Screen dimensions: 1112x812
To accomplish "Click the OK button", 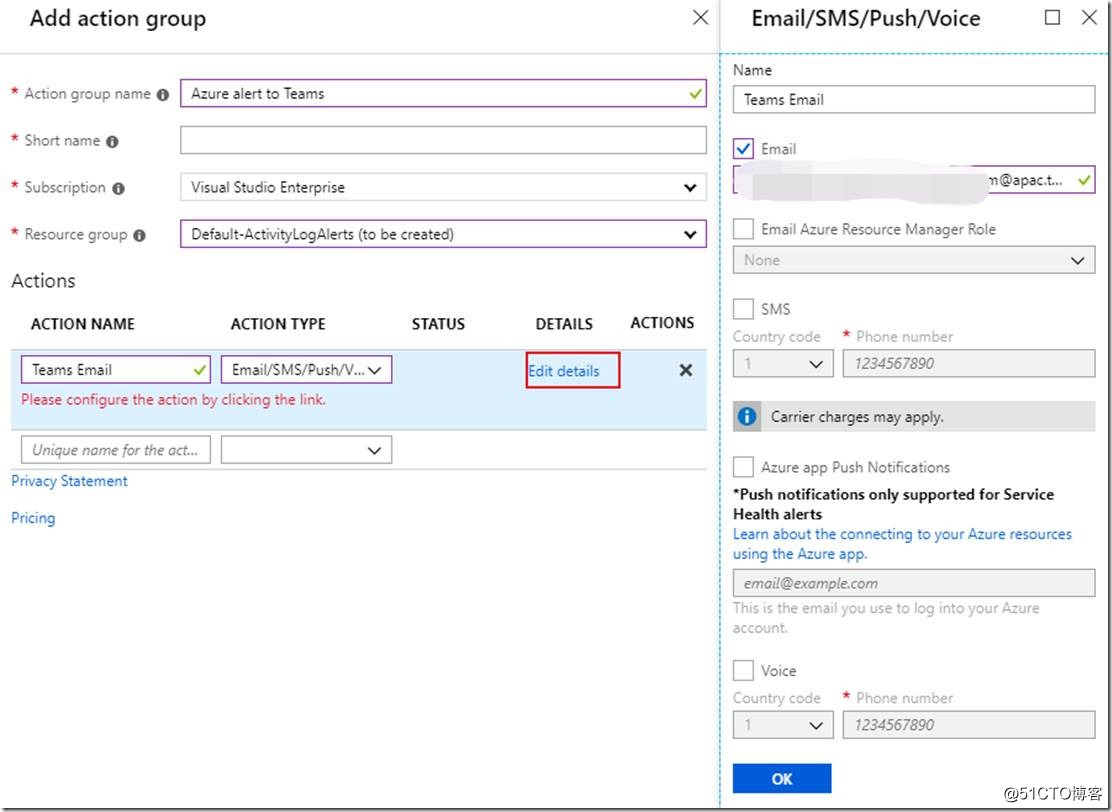I will click(x=782, y=779).
